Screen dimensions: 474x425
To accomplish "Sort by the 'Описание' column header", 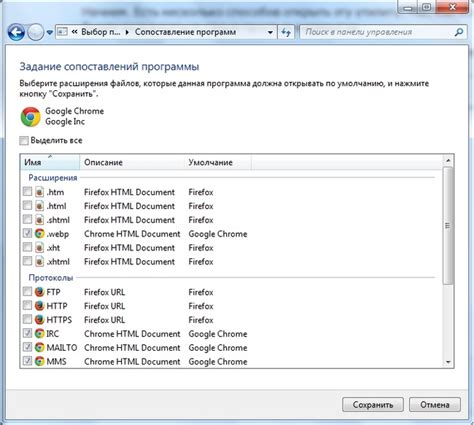I will pyautogui.click(x=132, y=162).
